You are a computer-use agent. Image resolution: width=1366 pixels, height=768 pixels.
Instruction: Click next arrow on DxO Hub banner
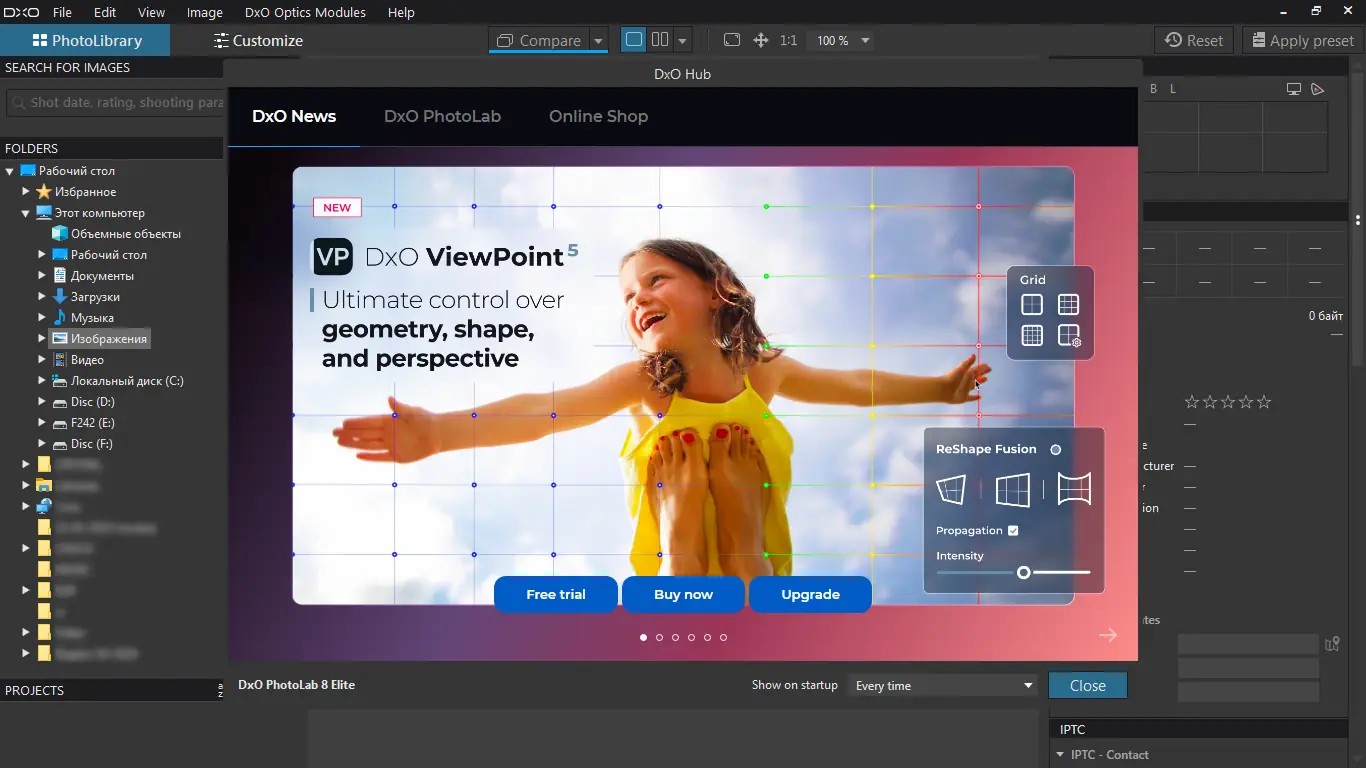coord(1107,635)
